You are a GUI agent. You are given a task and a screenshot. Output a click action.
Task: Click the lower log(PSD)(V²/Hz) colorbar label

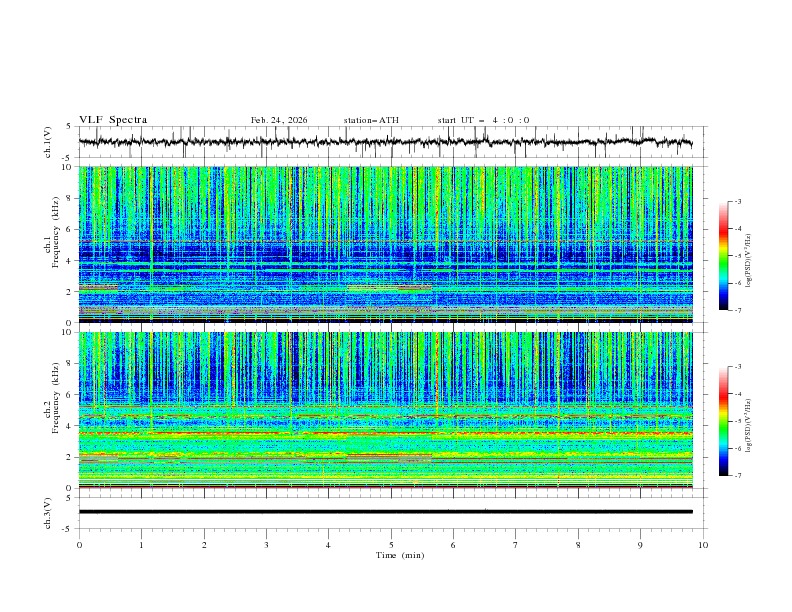click(x=749, y=426)
